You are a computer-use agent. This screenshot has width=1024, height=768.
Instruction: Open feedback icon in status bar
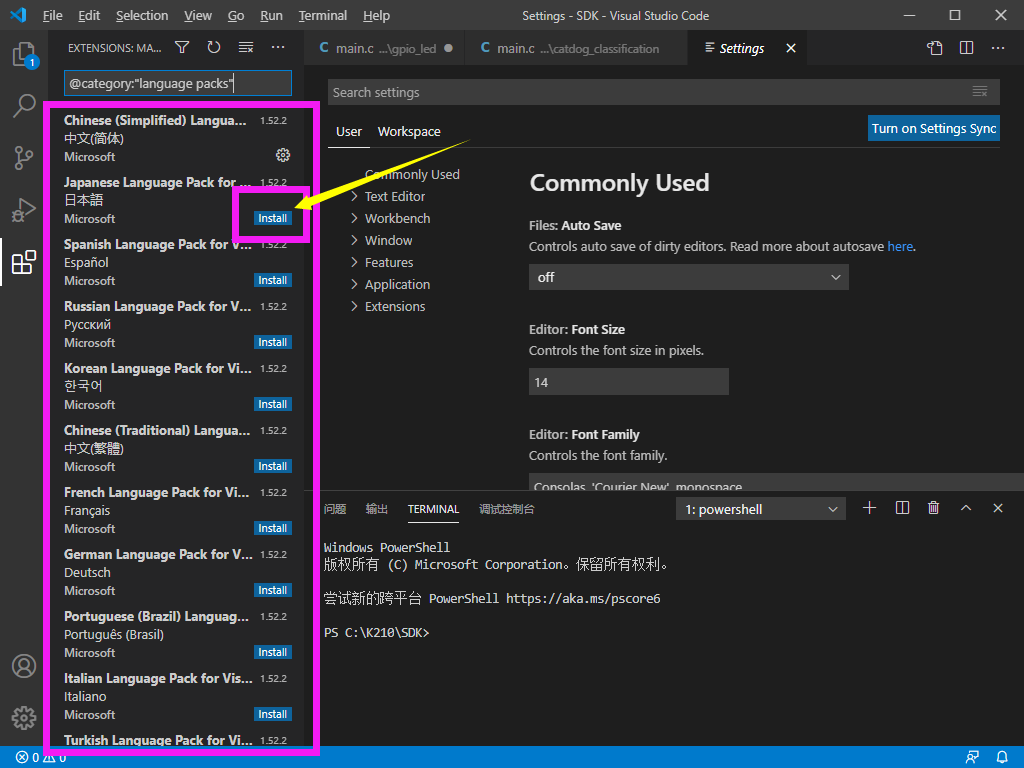point(972,758)
